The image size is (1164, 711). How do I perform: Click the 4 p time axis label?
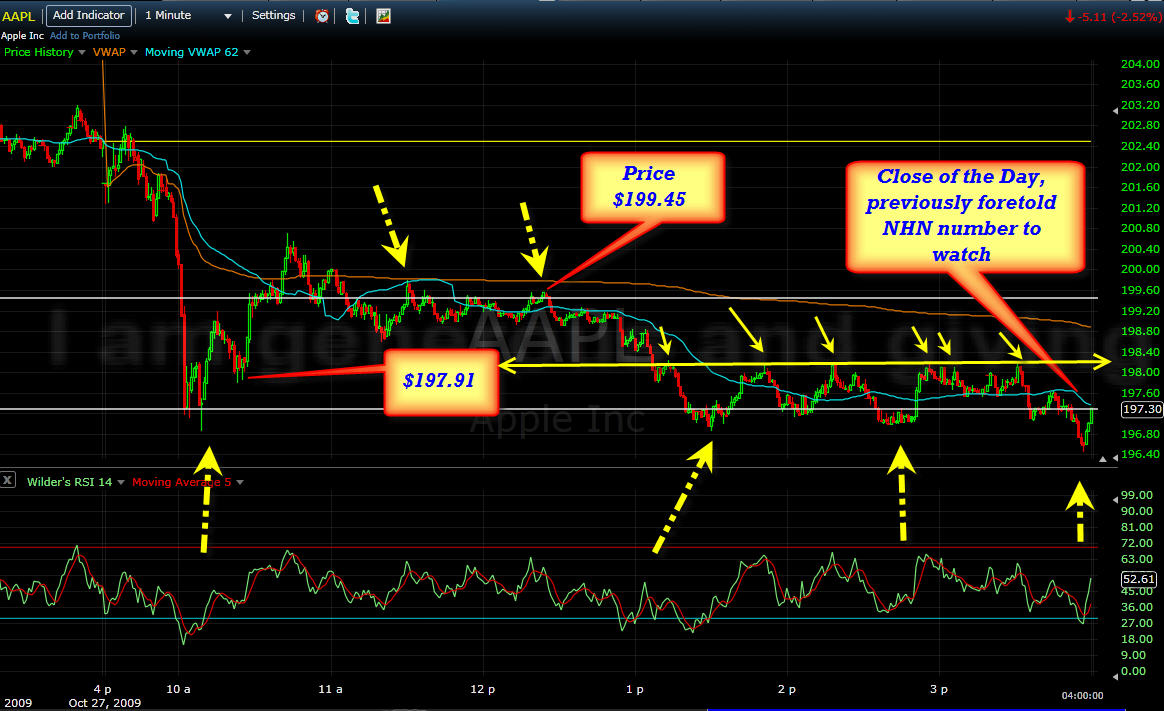102,689
